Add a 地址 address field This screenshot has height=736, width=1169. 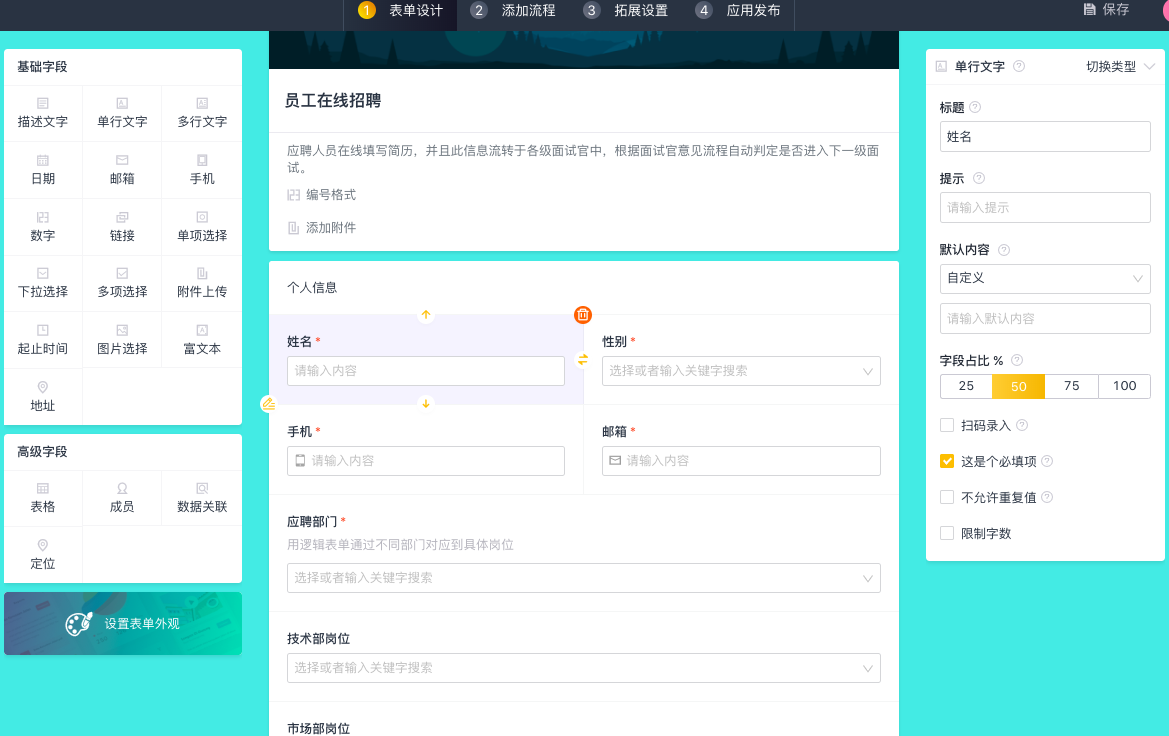(x=42, y=397)
